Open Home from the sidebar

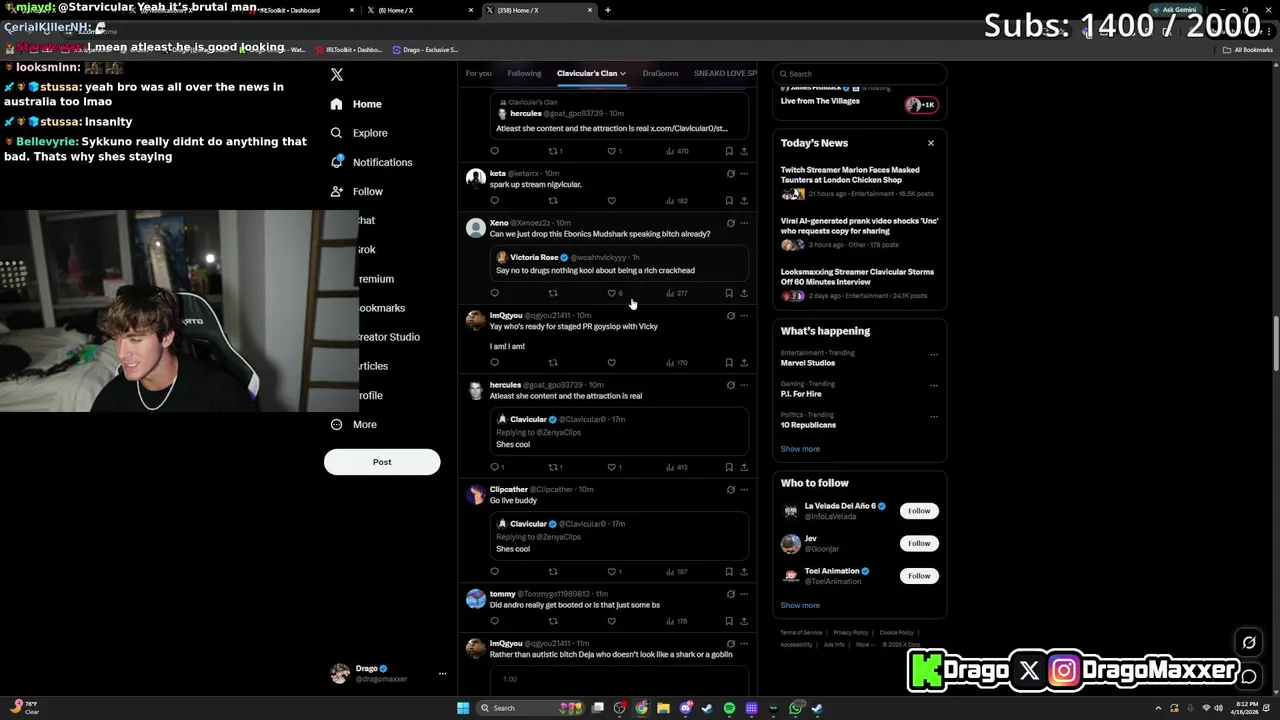coord(356,104)
